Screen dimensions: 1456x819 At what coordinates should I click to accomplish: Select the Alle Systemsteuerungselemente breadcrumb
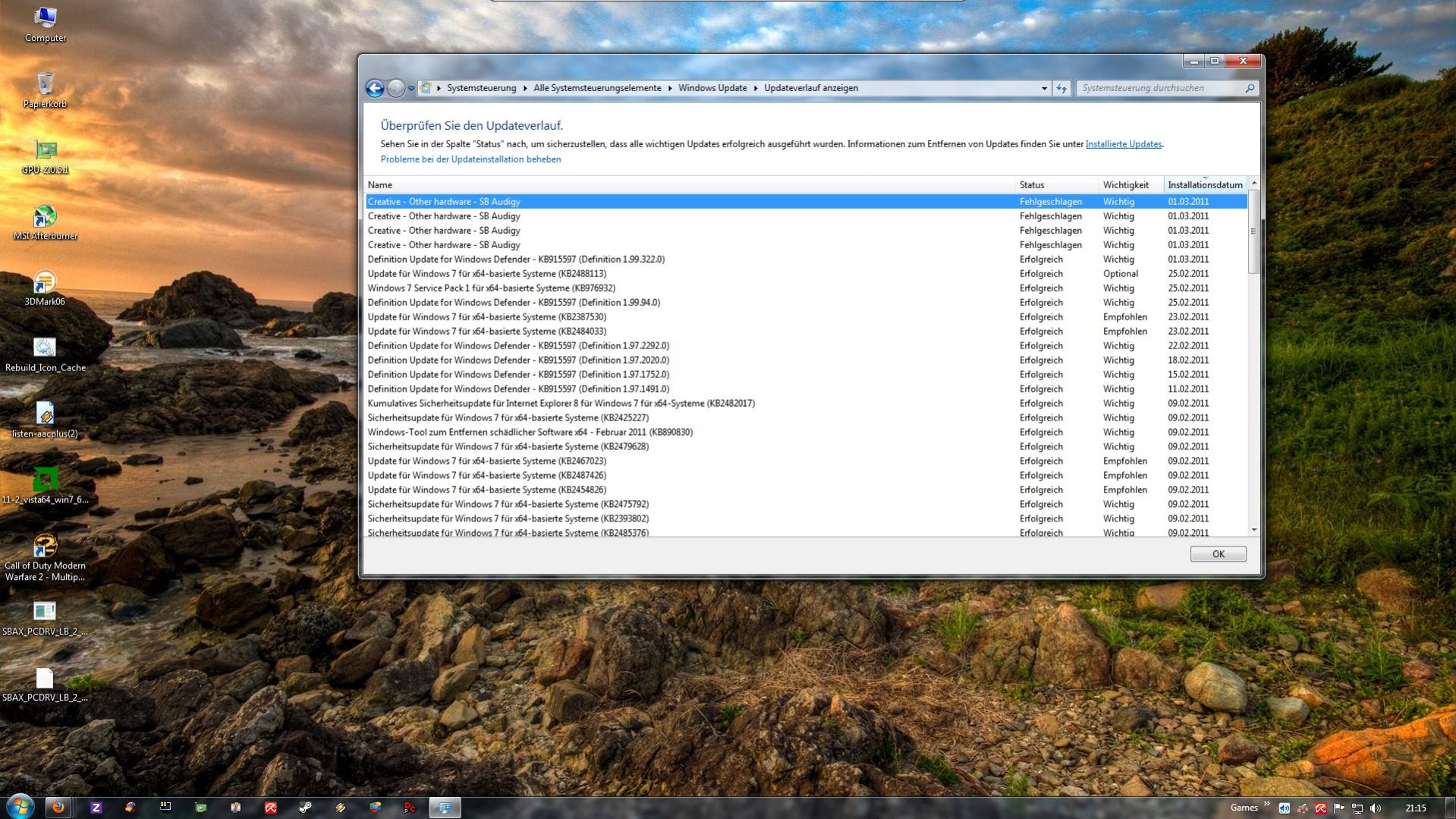[x=597, y=88]
